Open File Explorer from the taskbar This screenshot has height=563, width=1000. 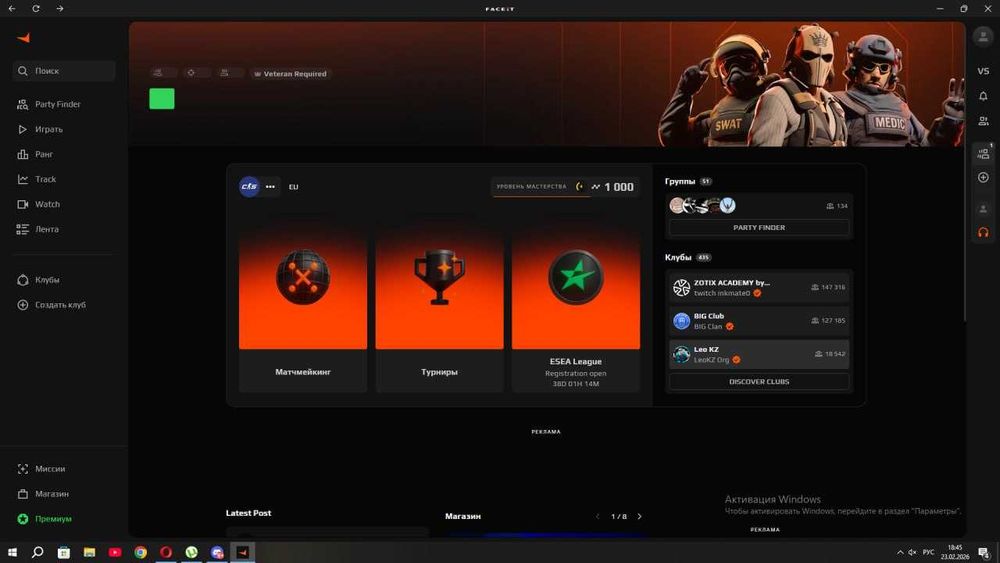coord(89,552)
